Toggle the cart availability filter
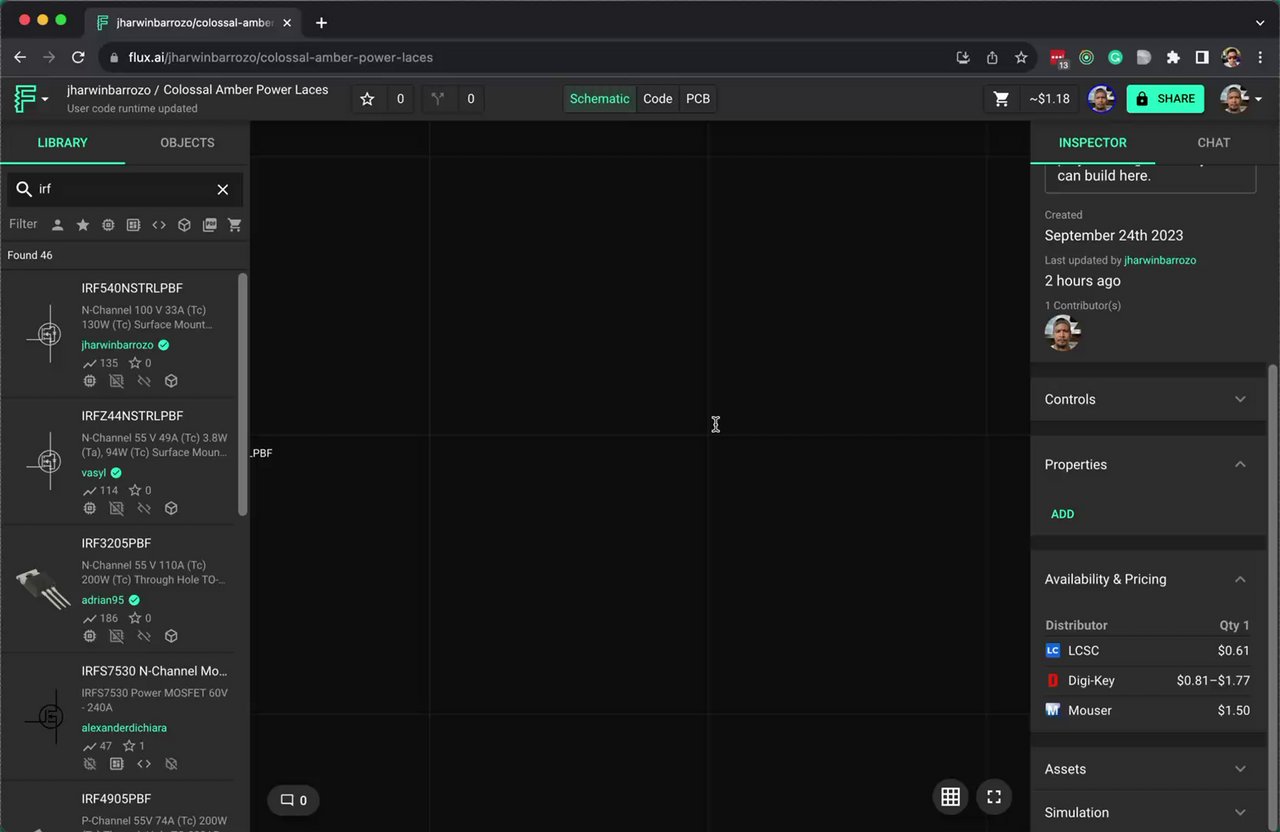This screenshot has width=1280, height=832. coord(235,225)
